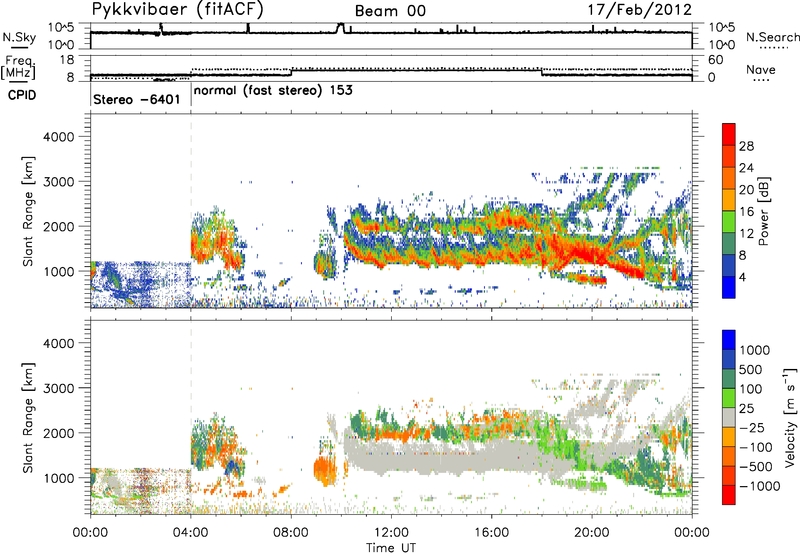The height and width of the screenshot is (554, 800).
Task: Click the date '17/Feb/2012'
Action: click(x=640, y=9)
